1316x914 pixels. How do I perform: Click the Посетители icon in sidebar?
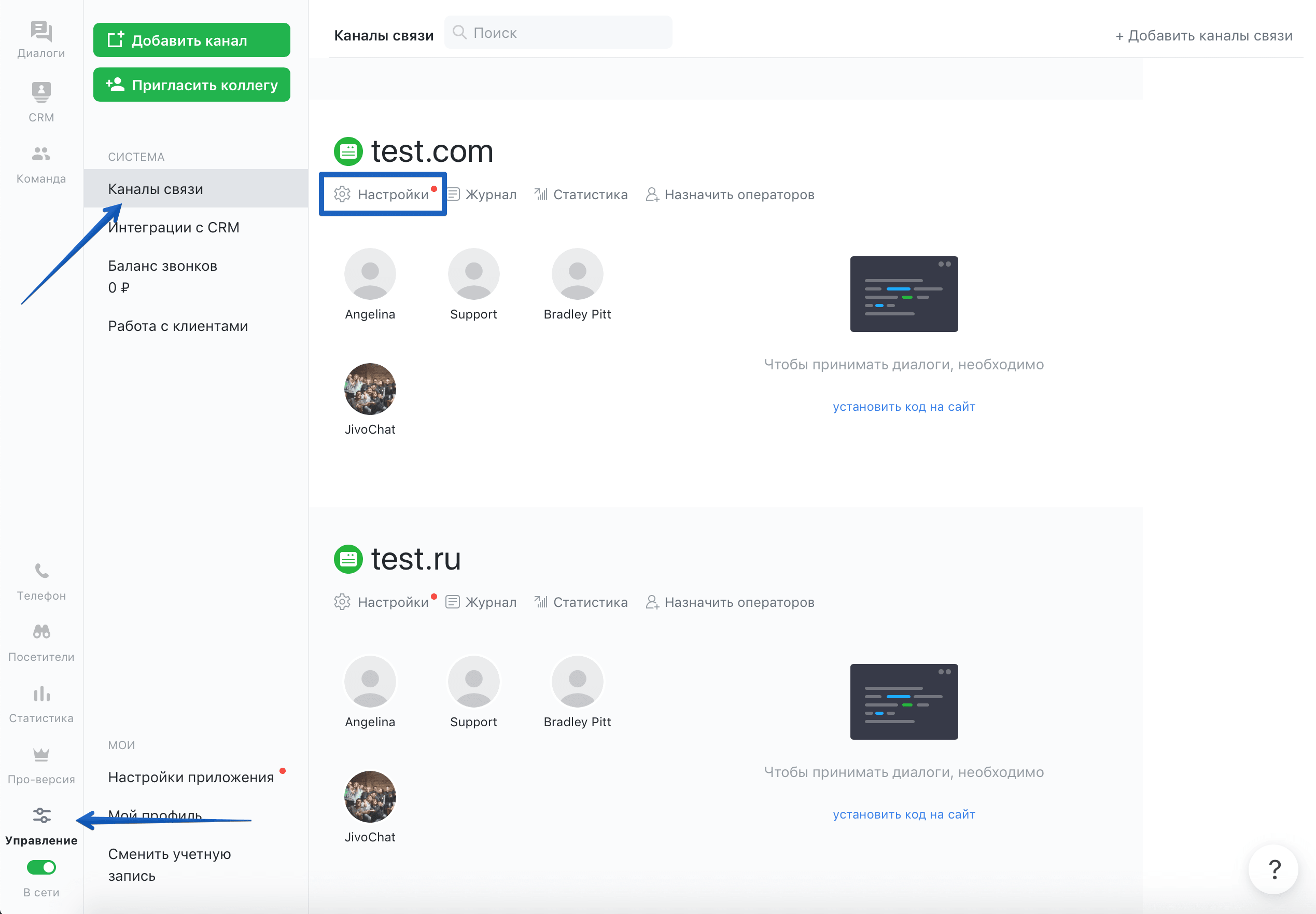[42, 638]
